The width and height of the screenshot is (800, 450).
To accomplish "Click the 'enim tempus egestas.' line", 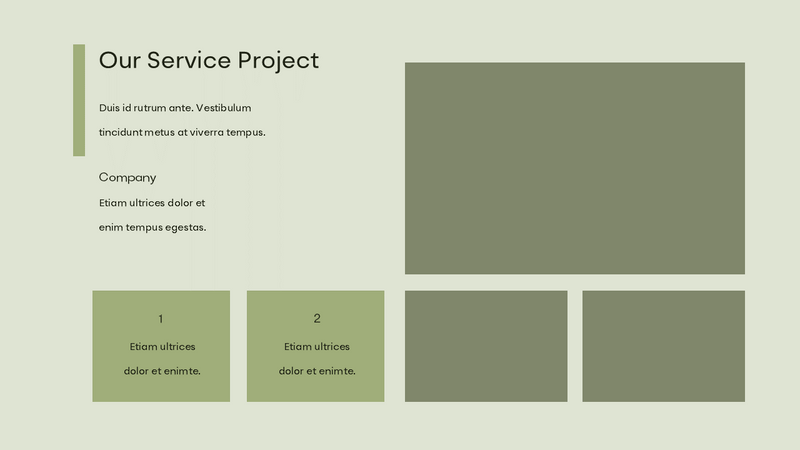I will tap(153, 227).
